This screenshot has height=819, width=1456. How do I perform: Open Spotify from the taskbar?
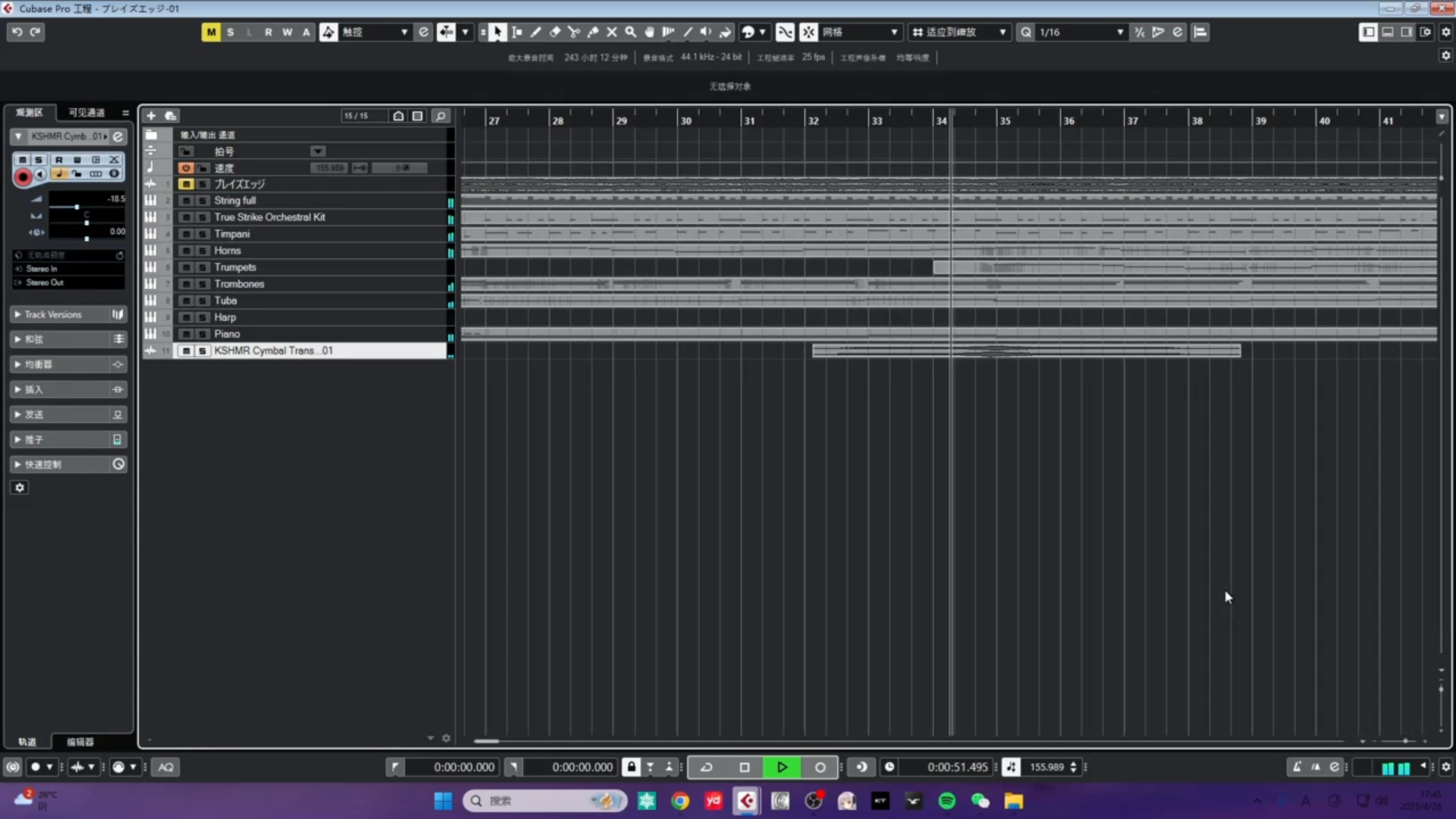946,801
